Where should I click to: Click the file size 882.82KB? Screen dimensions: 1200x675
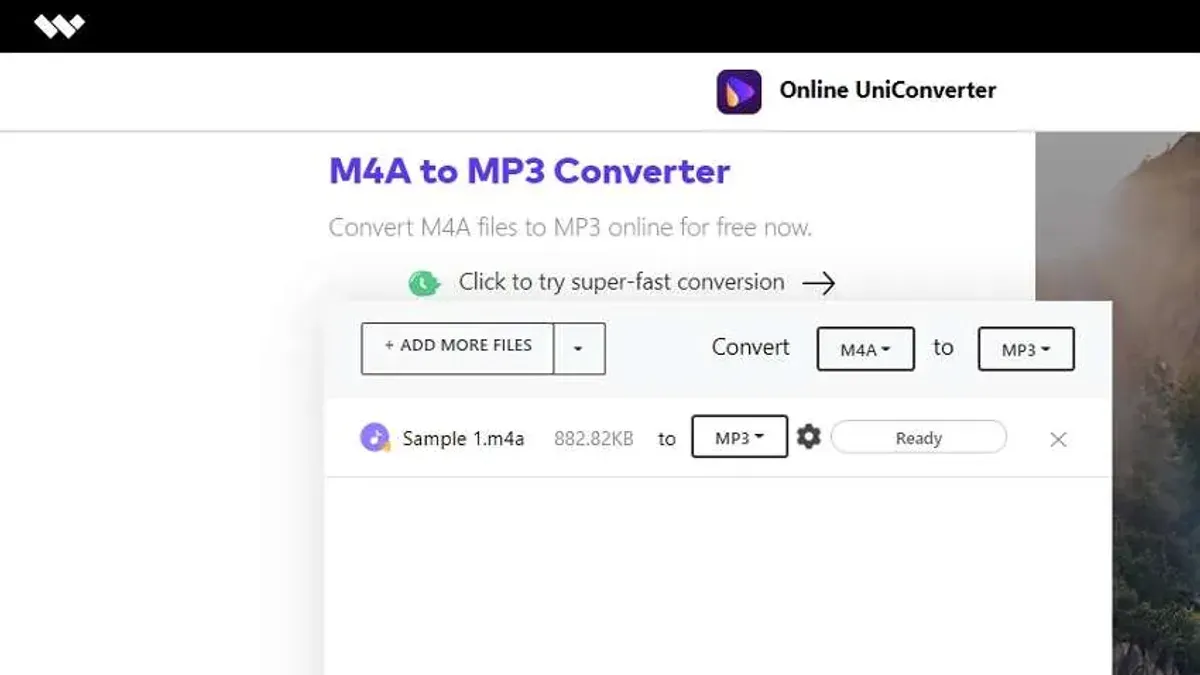click(x=594, y=438)
